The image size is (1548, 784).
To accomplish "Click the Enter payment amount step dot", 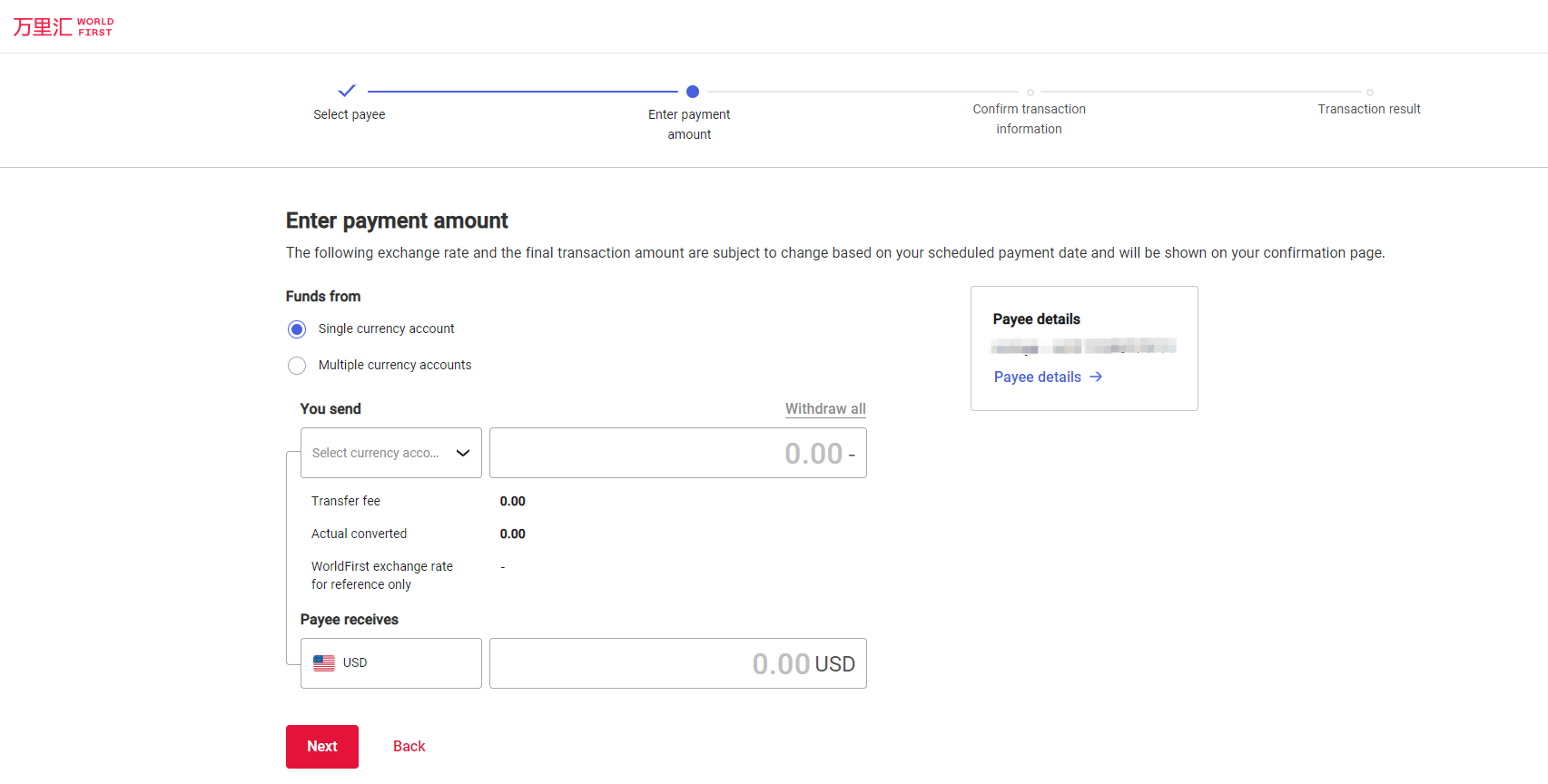I will [693, 92].
